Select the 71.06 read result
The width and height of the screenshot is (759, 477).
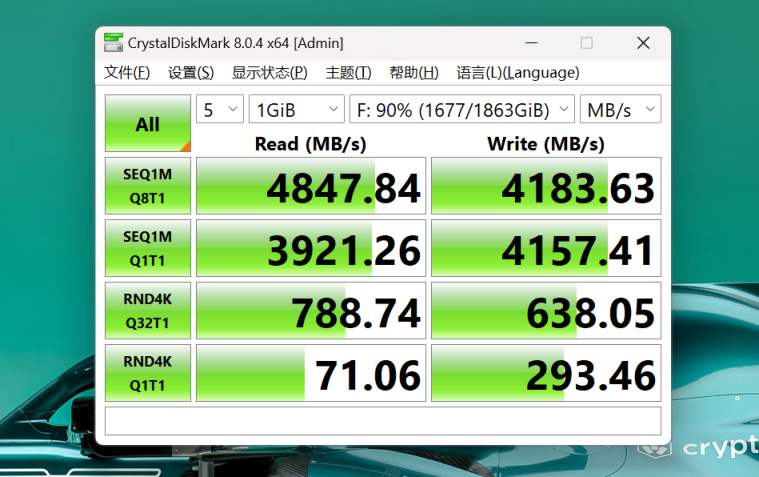click(x=311, y=373)
